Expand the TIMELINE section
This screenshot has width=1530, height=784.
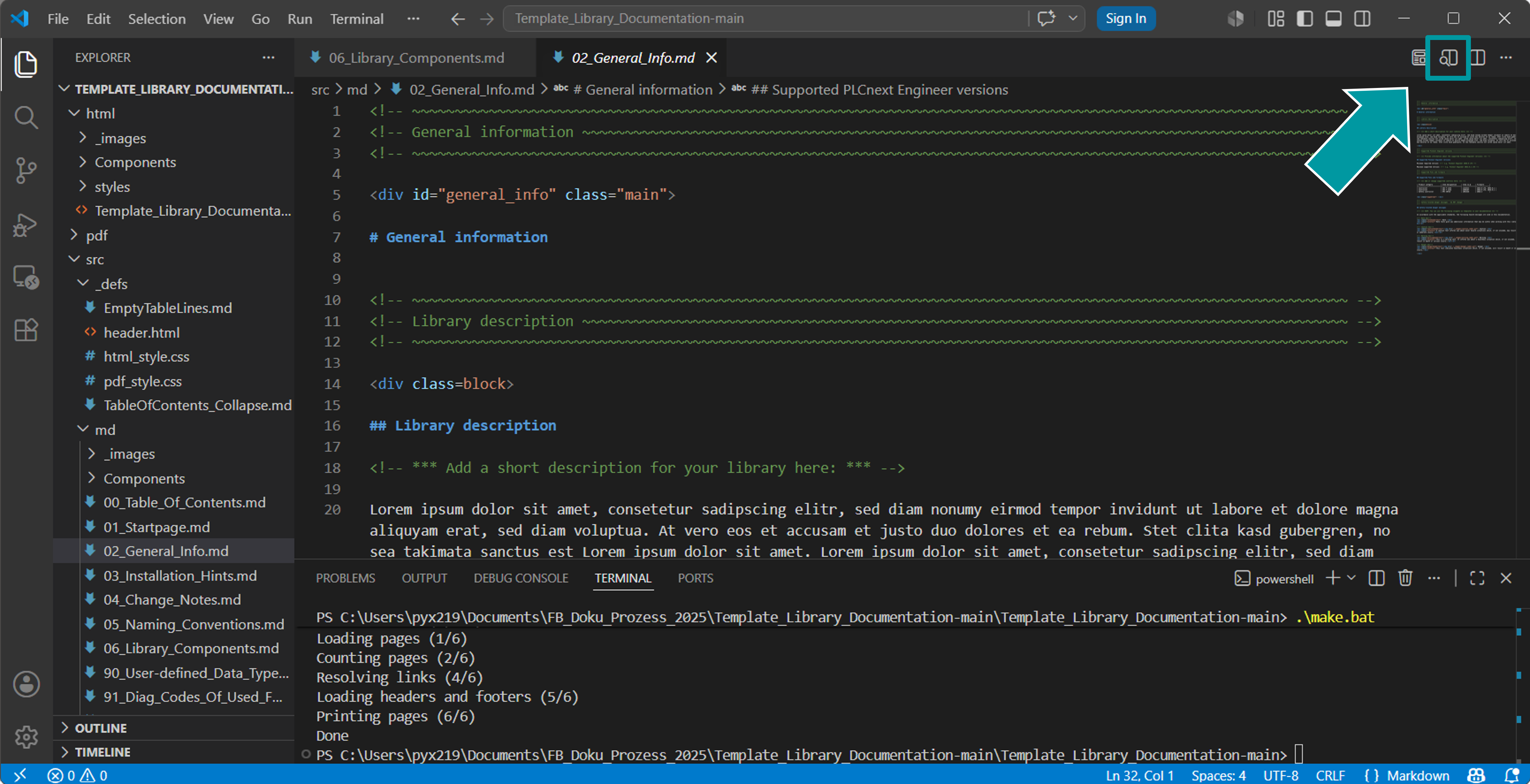(174, 751)
